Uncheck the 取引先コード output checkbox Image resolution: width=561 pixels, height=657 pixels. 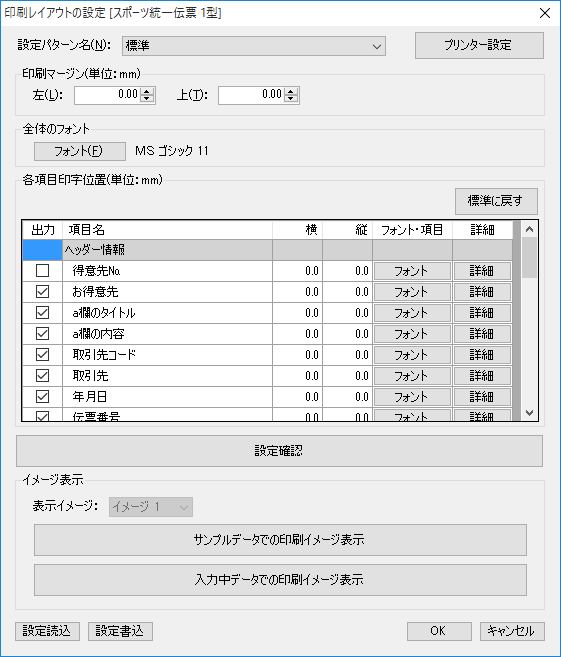[42, 354]
